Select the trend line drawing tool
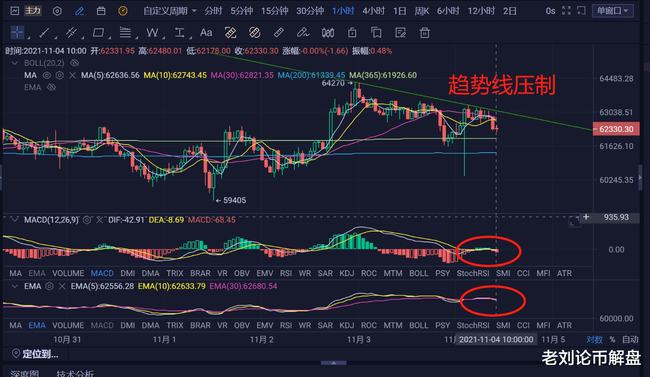 pos(44,32)
